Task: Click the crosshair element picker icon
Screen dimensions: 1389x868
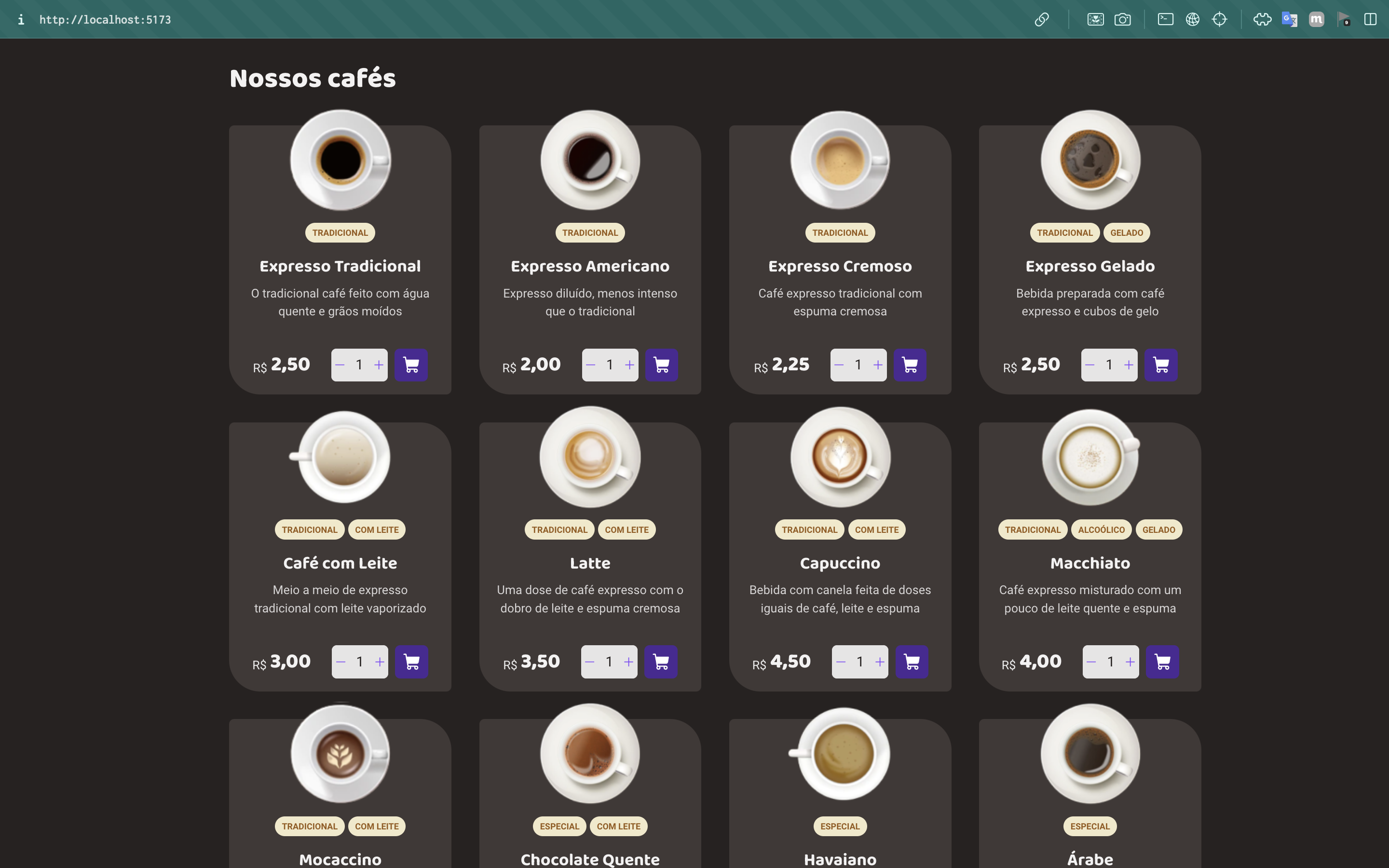Action: (1219, 19)
